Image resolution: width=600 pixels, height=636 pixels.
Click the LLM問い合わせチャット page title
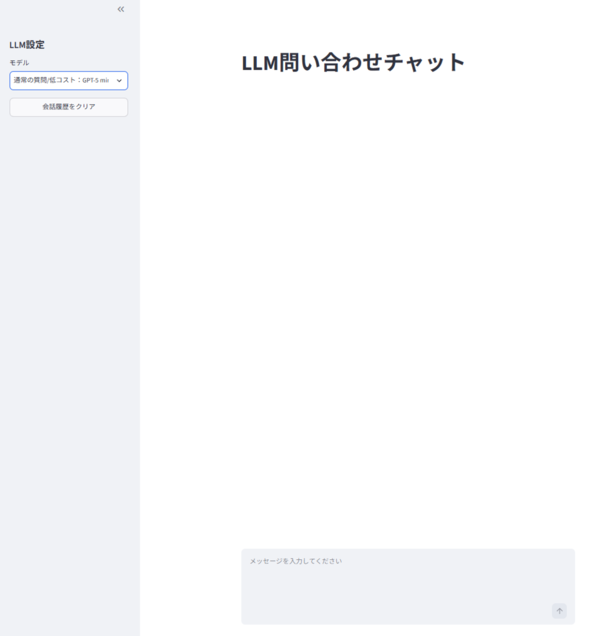point(353,63)
